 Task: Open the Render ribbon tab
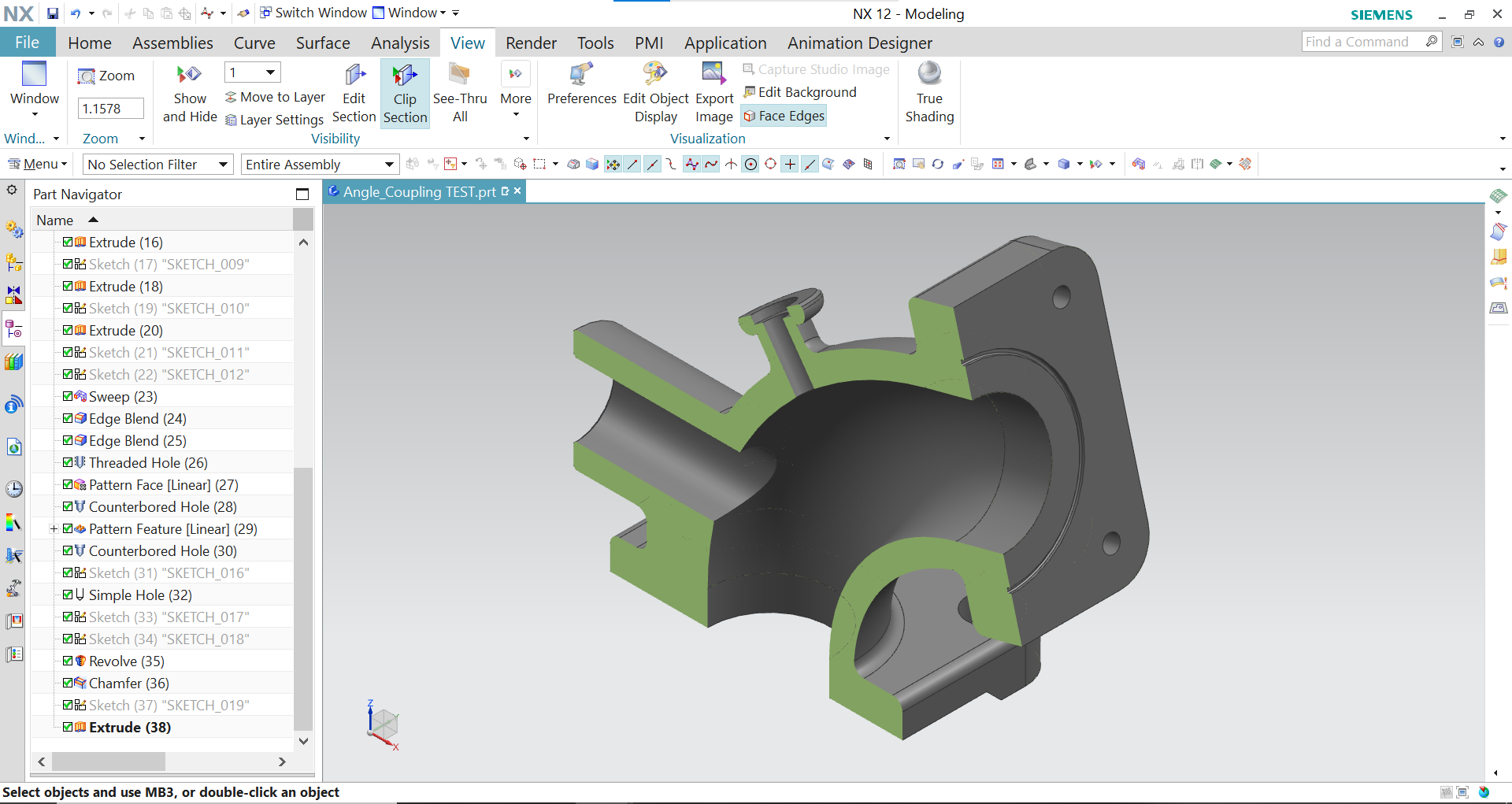531,43
